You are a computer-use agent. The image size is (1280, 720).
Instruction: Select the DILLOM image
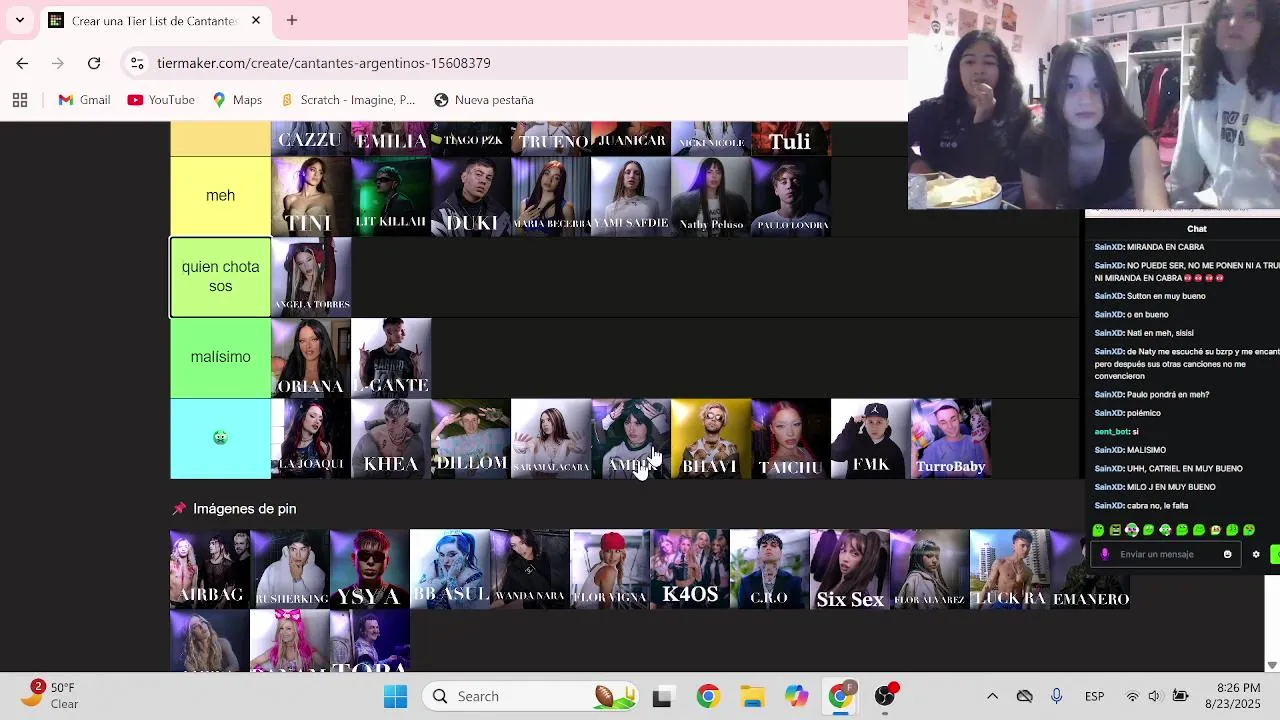471,438
